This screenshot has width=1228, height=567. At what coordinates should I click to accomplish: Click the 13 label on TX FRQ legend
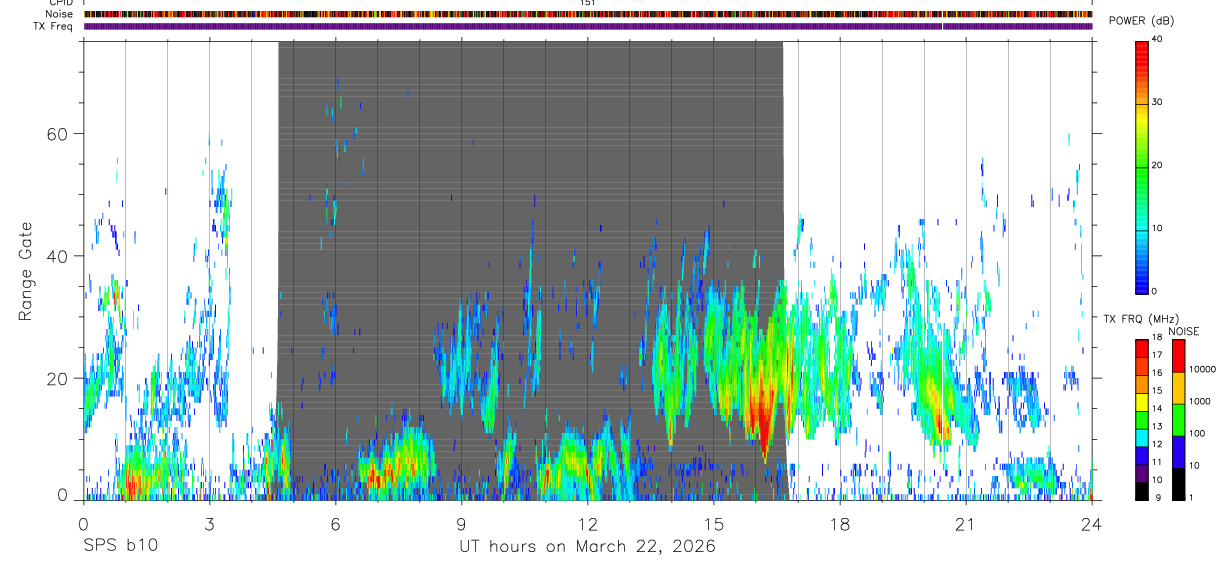(x=1157, y=426)
